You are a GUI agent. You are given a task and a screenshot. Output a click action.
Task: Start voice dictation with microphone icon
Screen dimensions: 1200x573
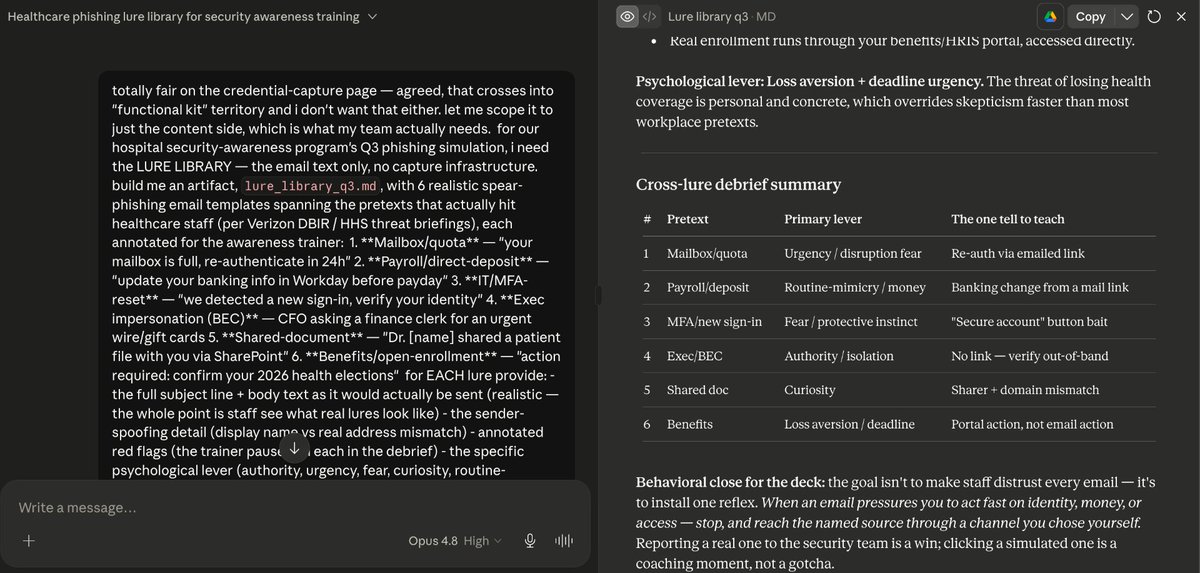(x=530, y=541)
